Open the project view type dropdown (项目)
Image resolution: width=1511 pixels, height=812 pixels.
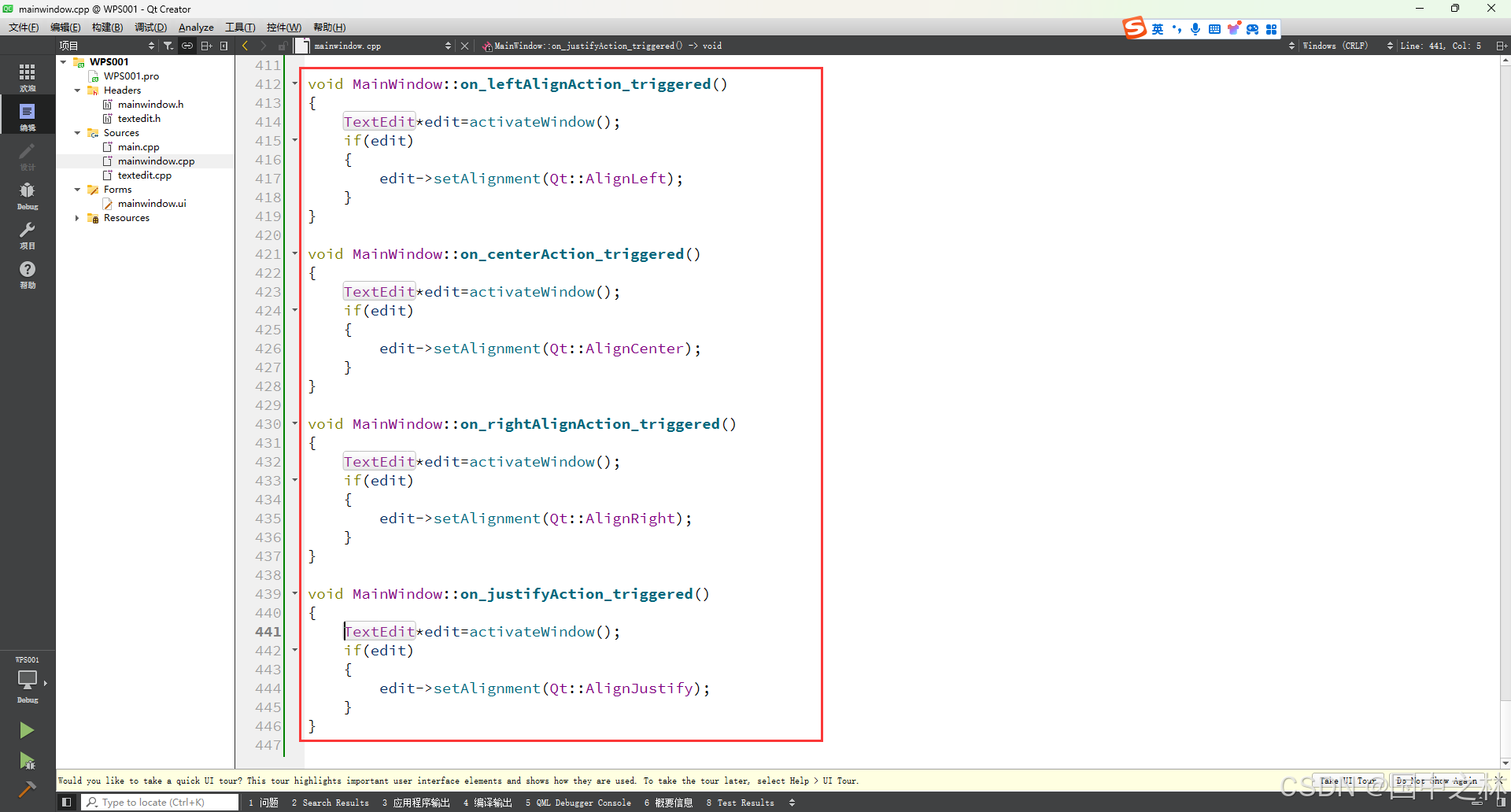[107, 46]
